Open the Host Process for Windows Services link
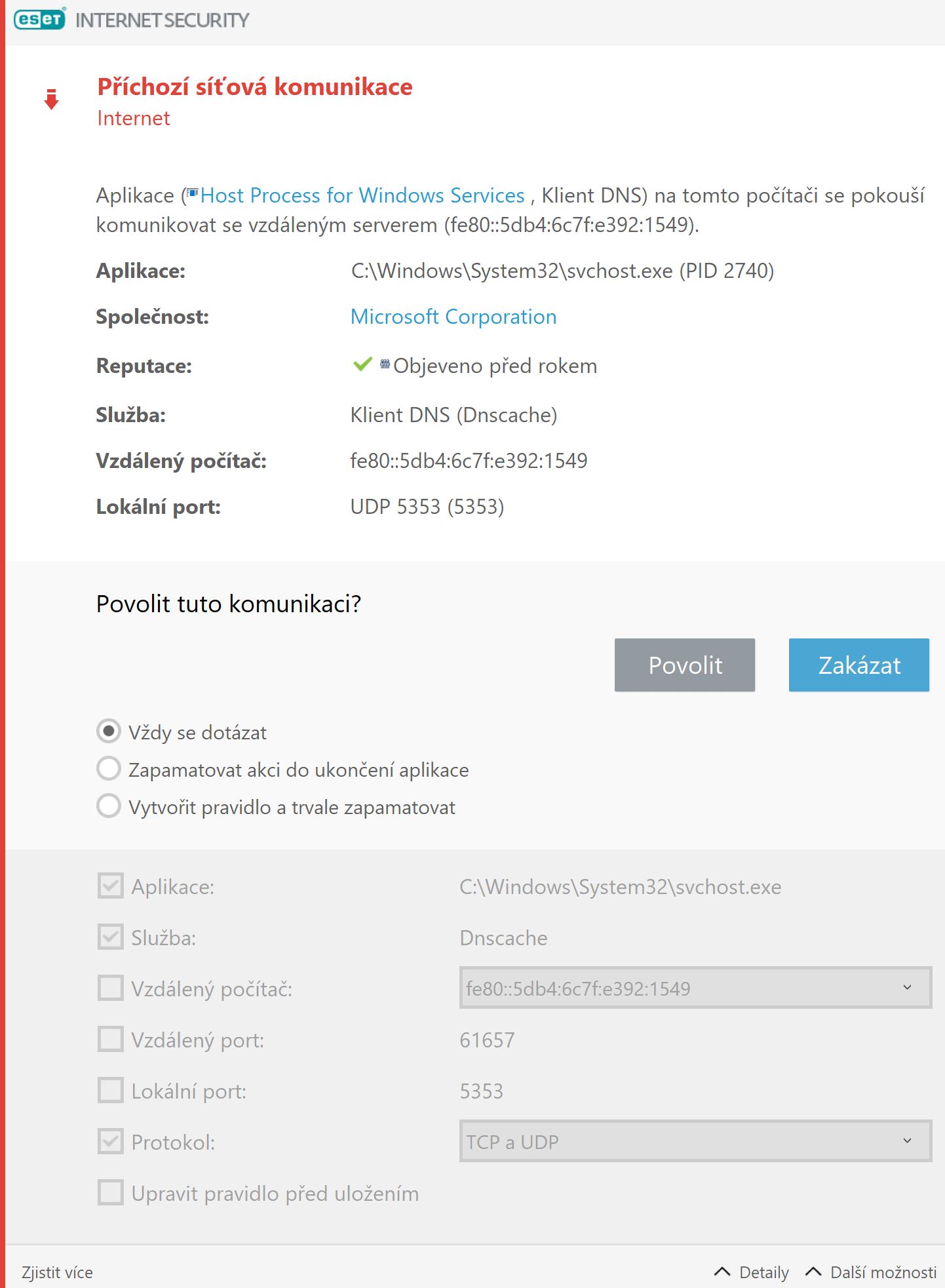The image size is (945, 1288). pos(362,195)
